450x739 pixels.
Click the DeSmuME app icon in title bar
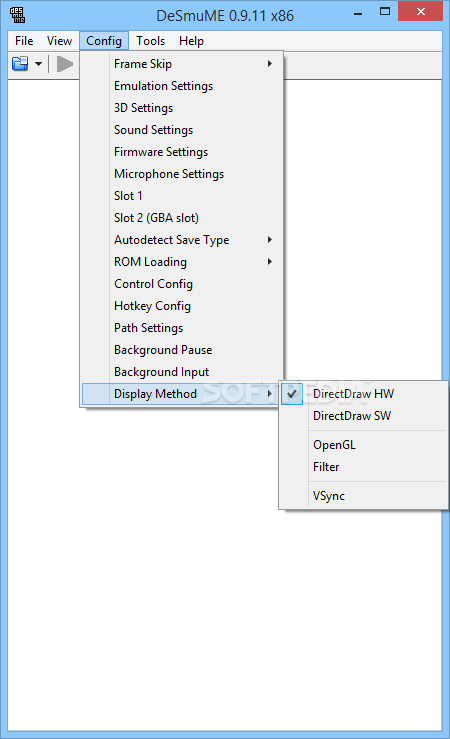tap(17, 15)
